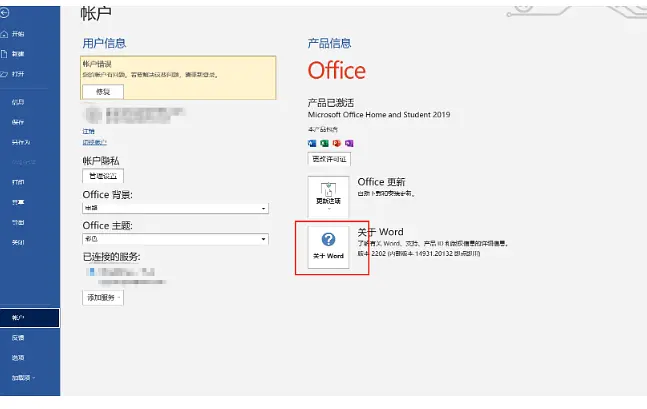Click the 帐户错误 warning title

(x=97, y=64)
